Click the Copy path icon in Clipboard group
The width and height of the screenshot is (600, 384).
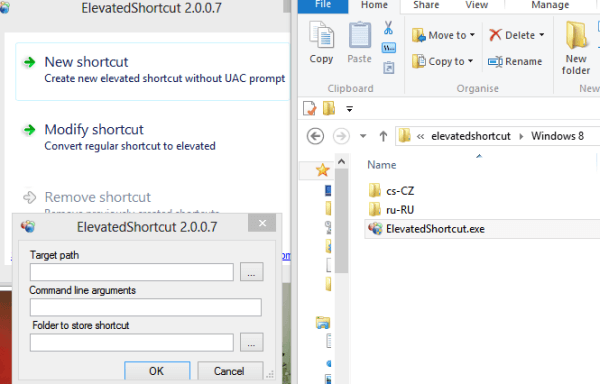pos(389,48)
